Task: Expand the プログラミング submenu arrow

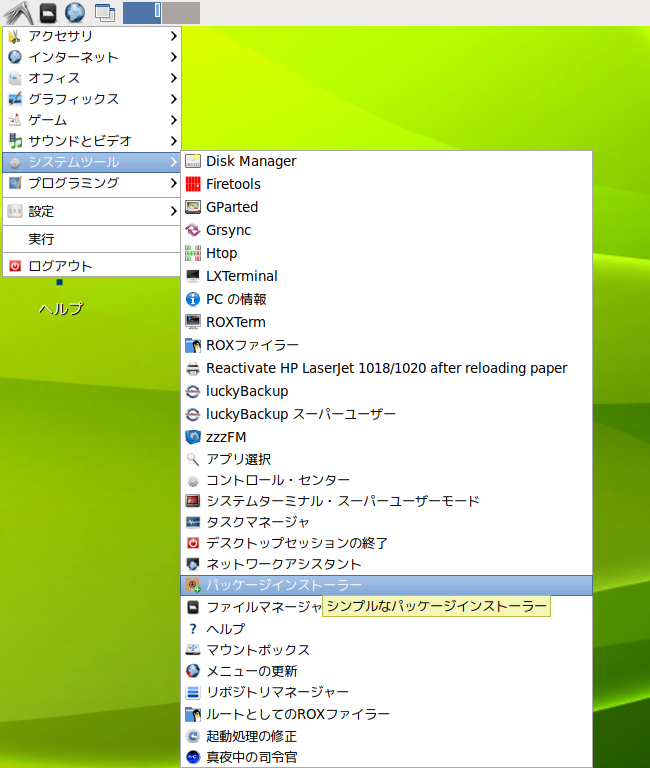Action: (173, 183)
